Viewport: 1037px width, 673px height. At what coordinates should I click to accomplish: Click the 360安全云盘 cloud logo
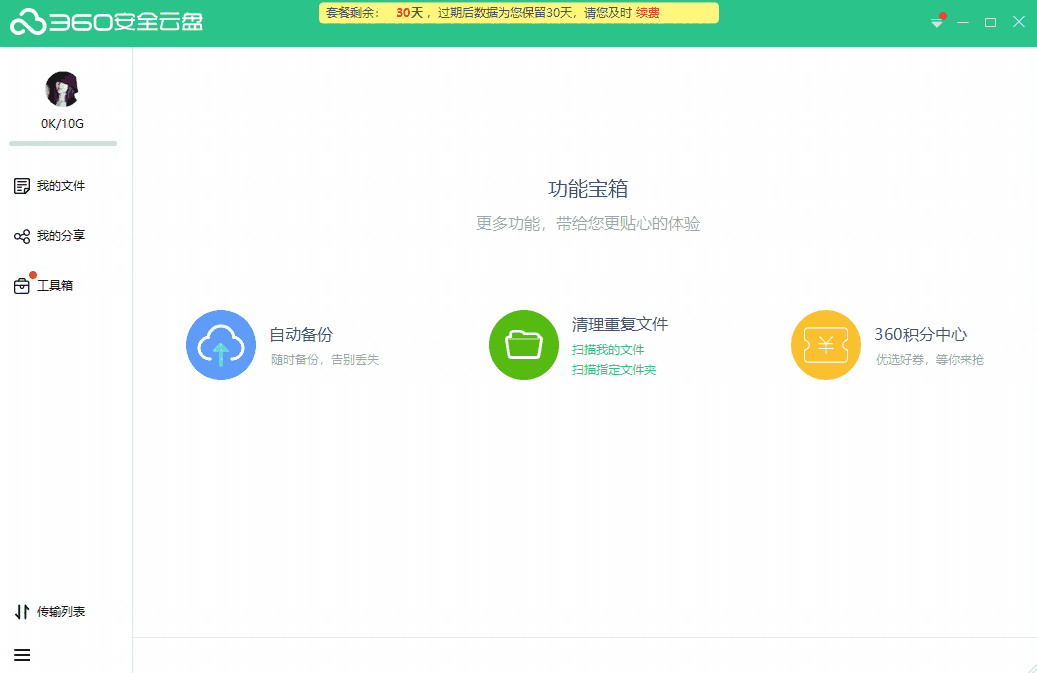pyautogui.click(x=28, y=22)
